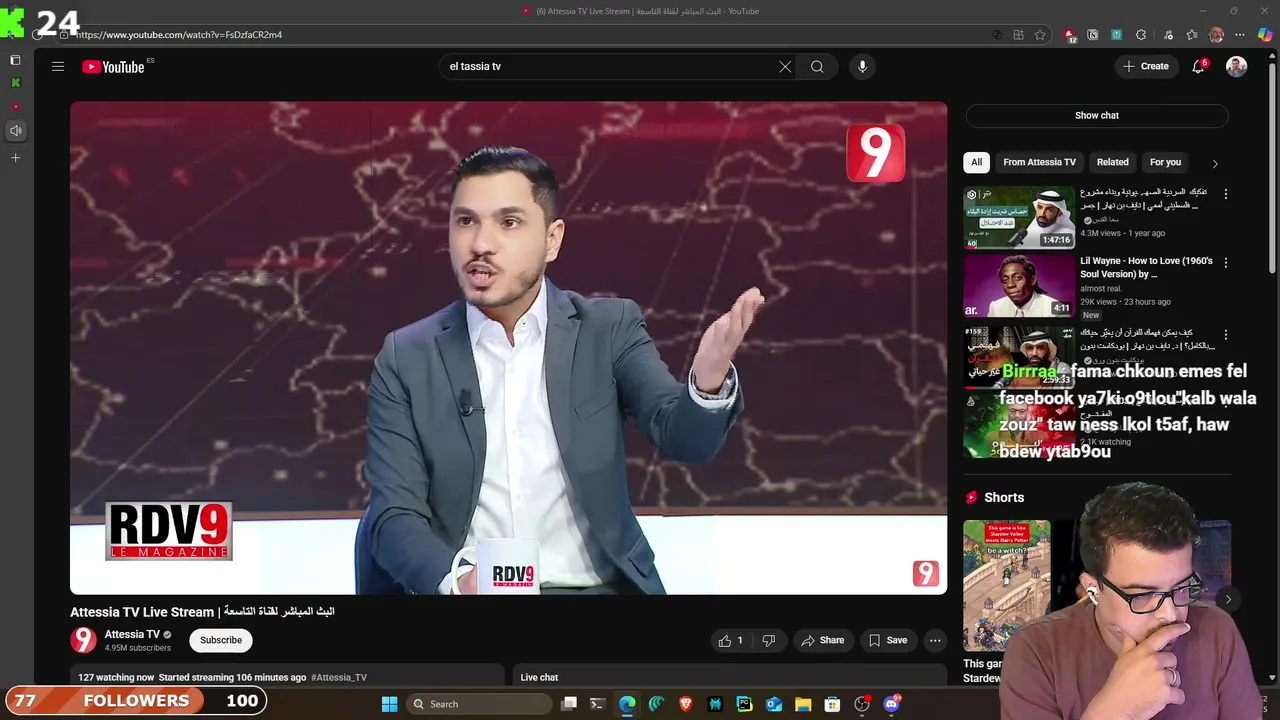
Task: Click the taskbar Search box
Action: pos(480,704)
